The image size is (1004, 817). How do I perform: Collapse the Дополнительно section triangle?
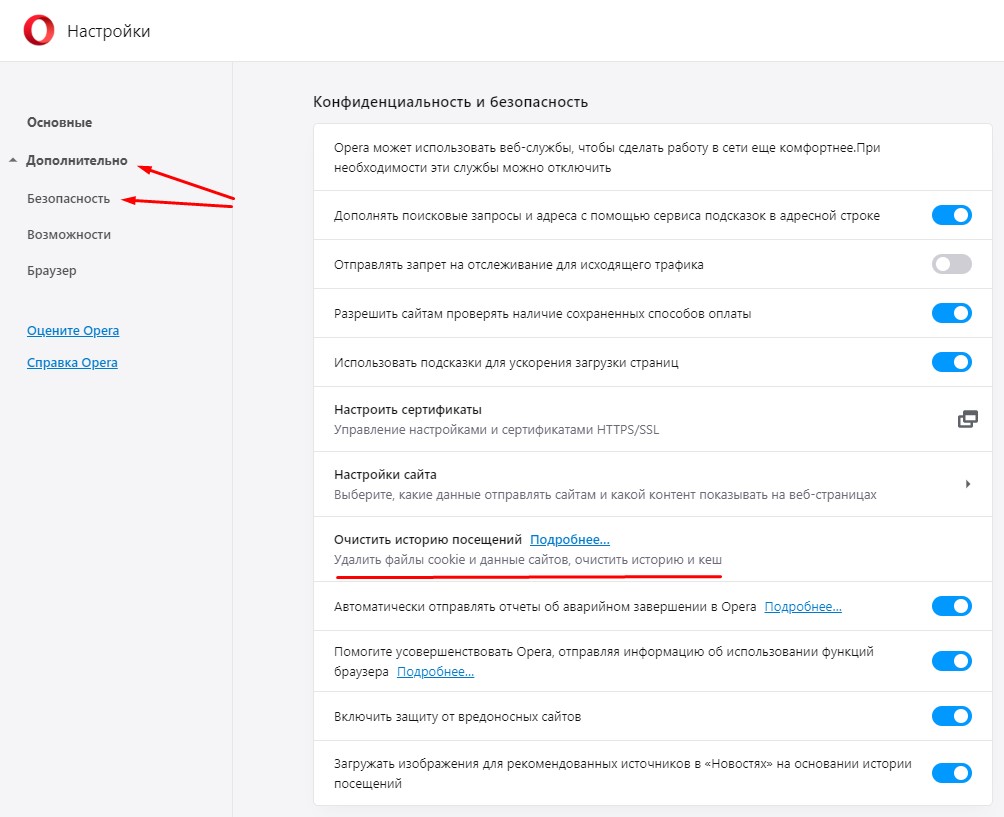click(x=13, y=160)
